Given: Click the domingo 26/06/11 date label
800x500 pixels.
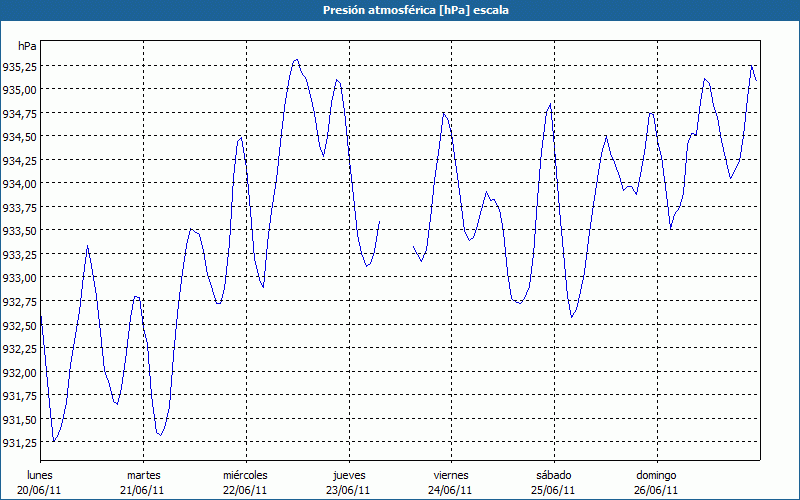Looking at the screenshot, I should [x=656, y=482].
